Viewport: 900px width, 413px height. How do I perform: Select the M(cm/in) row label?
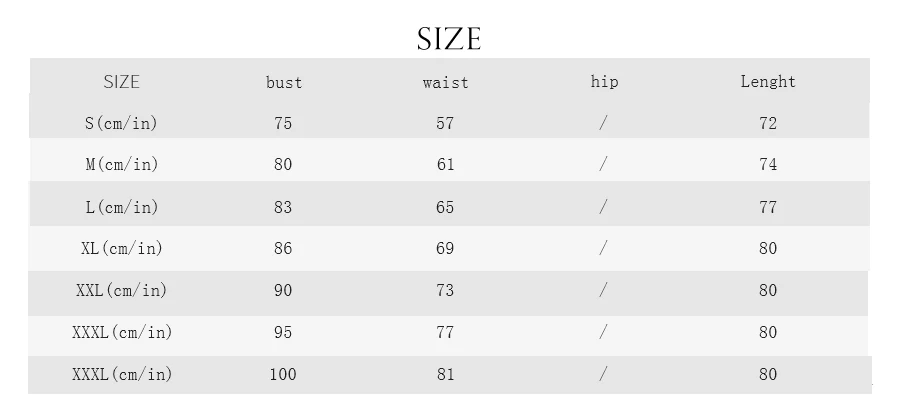(x=122, y=165)
